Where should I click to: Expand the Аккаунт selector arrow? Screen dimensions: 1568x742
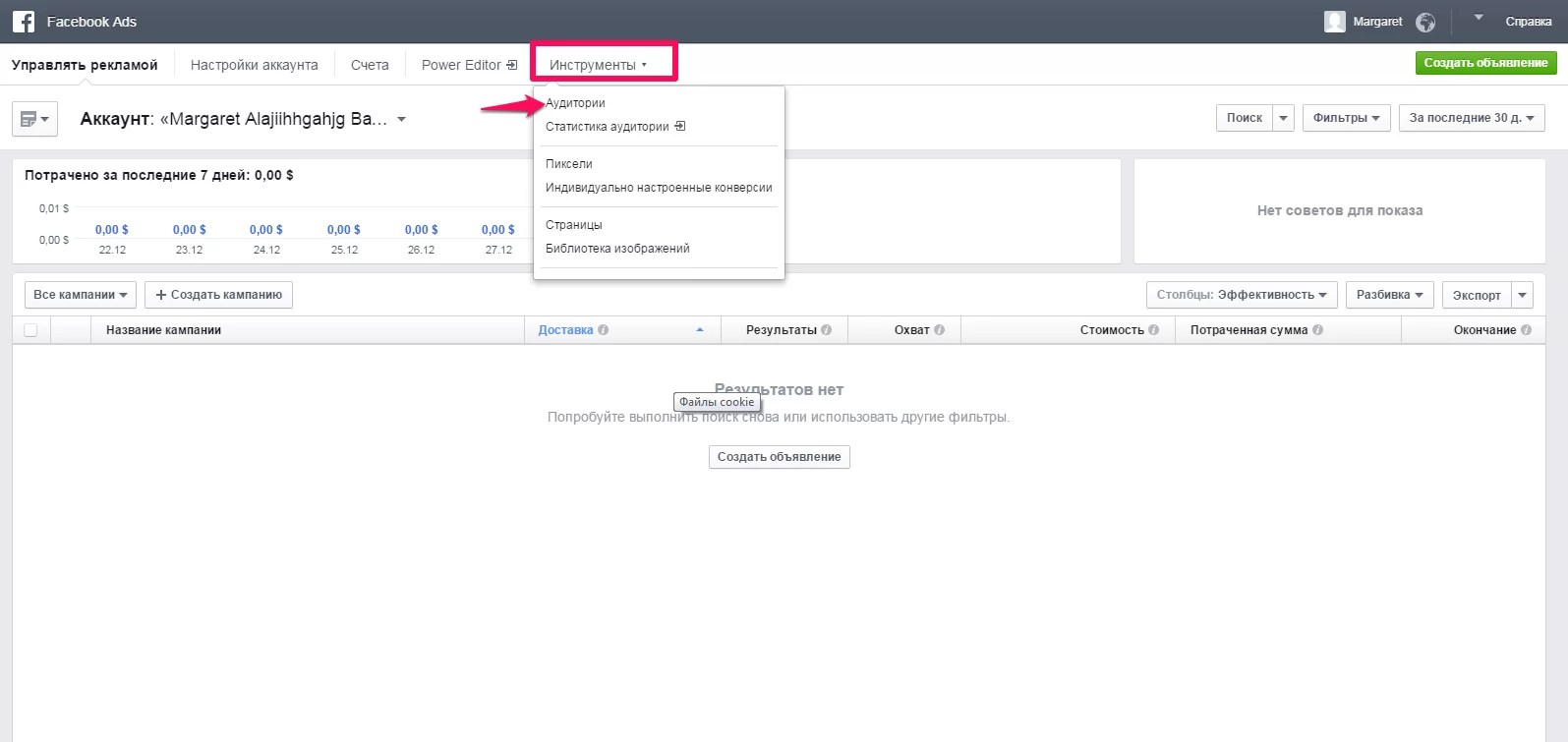point(401,120)
